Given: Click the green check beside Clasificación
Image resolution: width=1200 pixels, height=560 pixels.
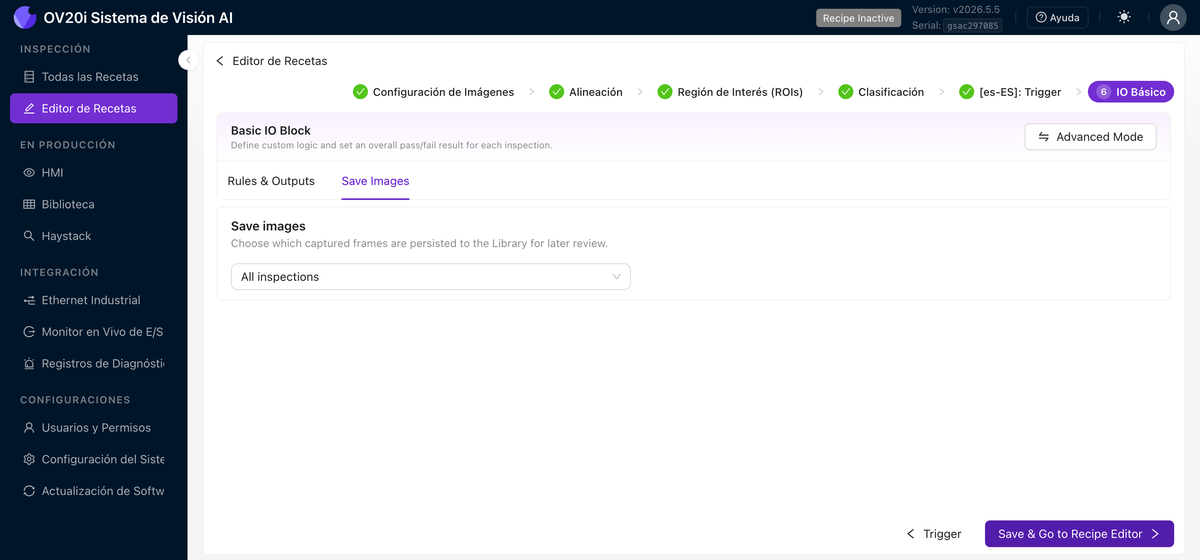Looking at the screenshot, I should pyautogui.click(x=846, y=92).
